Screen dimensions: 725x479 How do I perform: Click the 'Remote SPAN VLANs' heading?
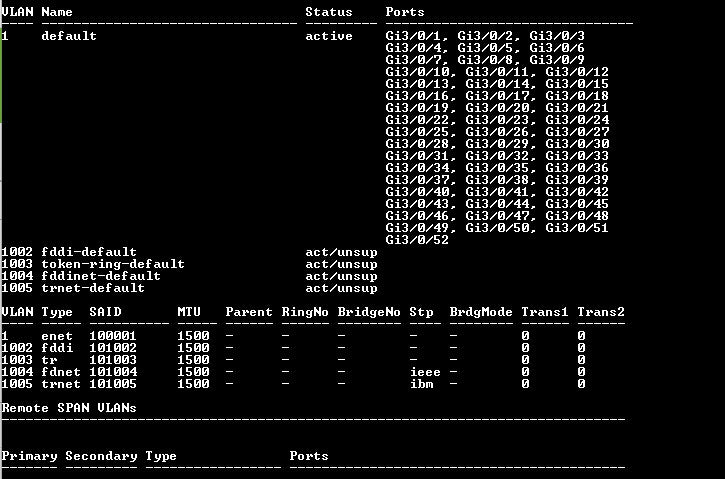pos(69,408)
